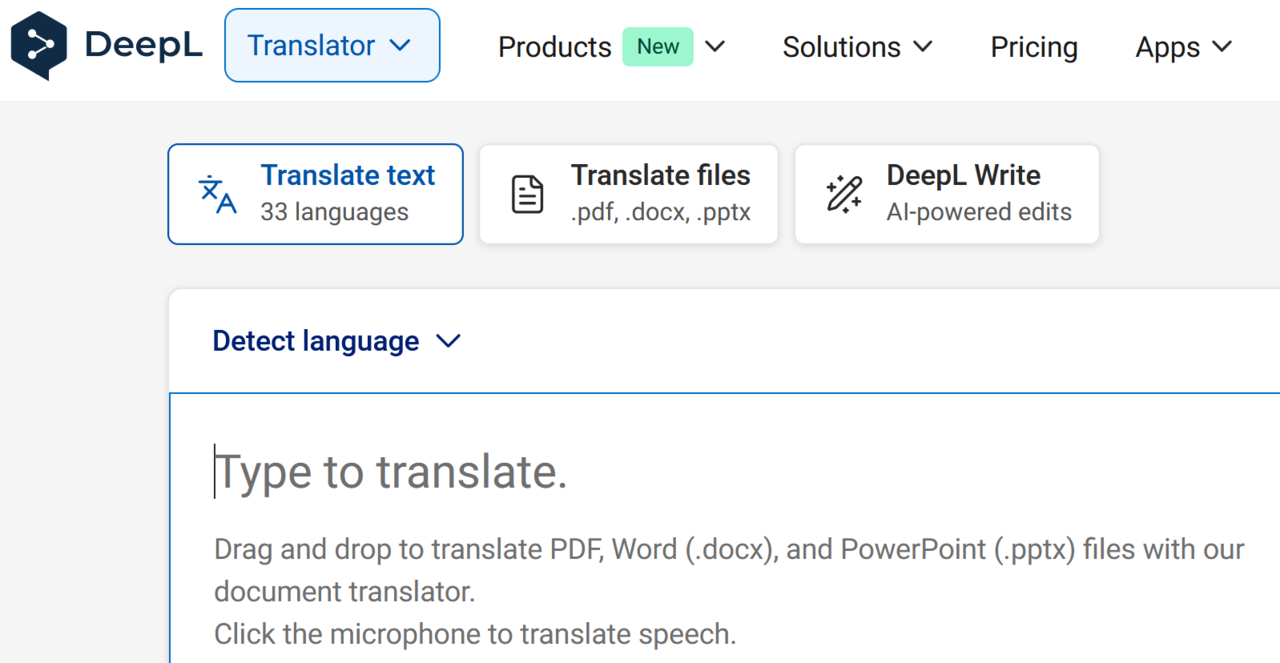This screenshot has width=1280, height=663.
Task: Click the chevron beside Detect language
Action: click(x=449, y=341)
